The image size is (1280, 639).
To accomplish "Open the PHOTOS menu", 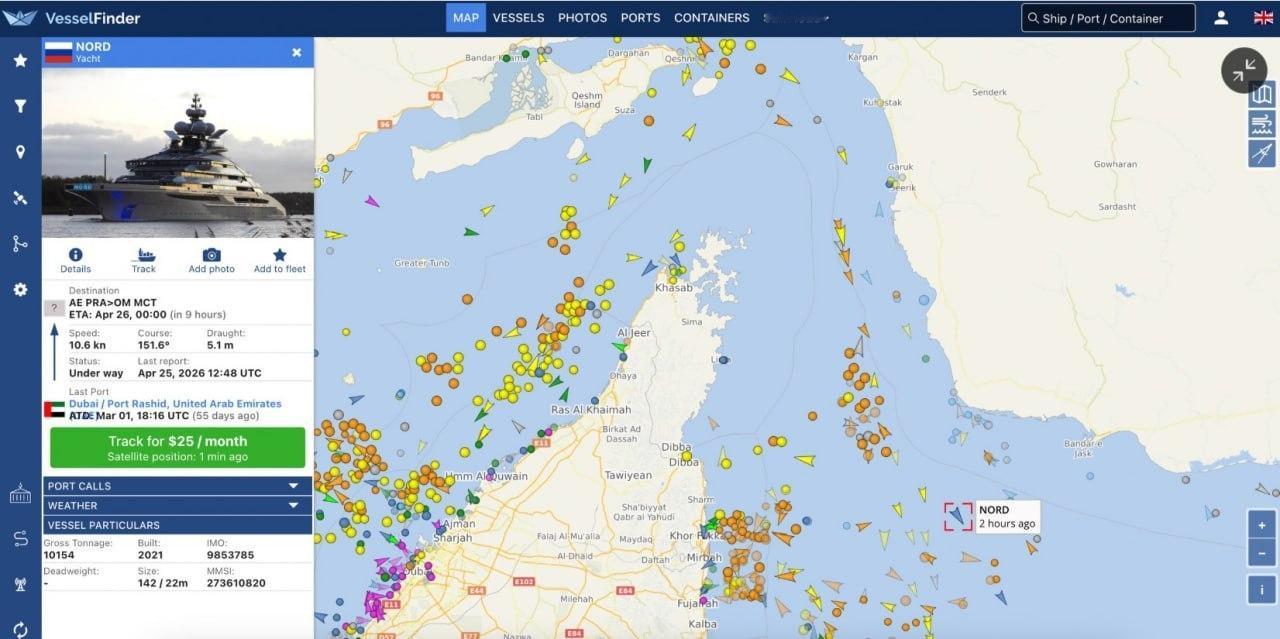I will [x=582, y=18].
